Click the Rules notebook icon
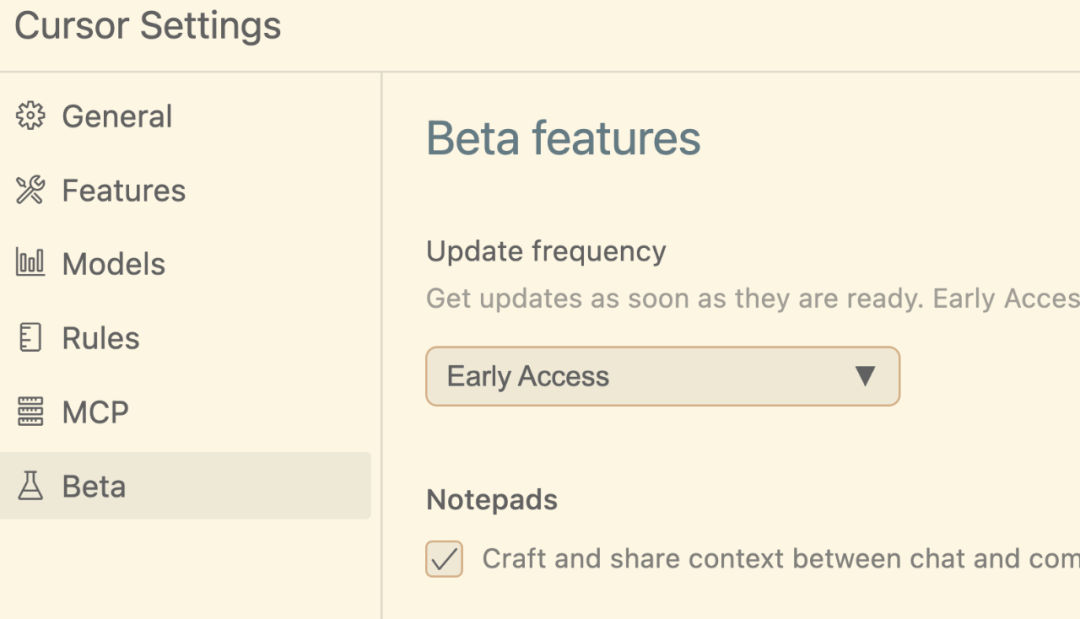Viewport: 1080px width, 619px height. click(30, 338)
